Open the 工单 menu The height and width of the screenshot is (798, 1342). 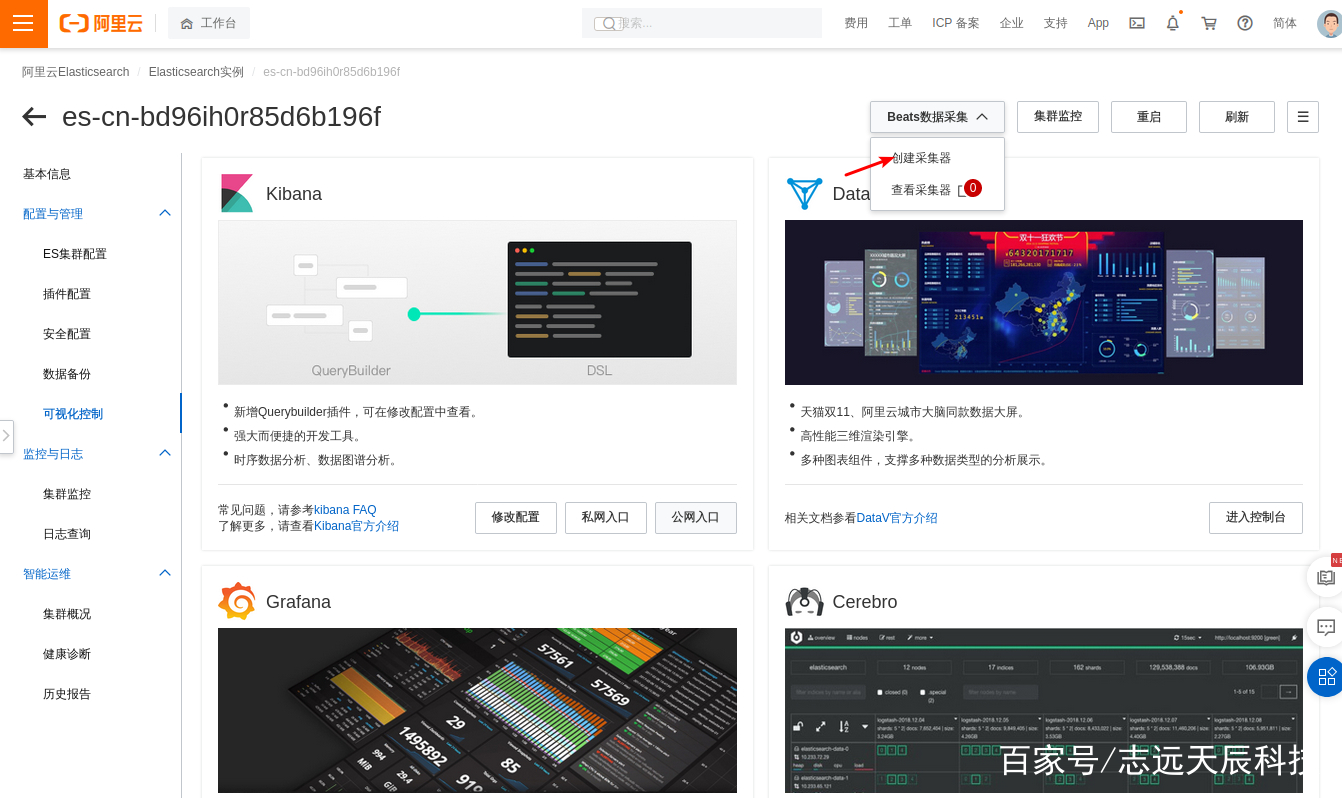[900, 23]
